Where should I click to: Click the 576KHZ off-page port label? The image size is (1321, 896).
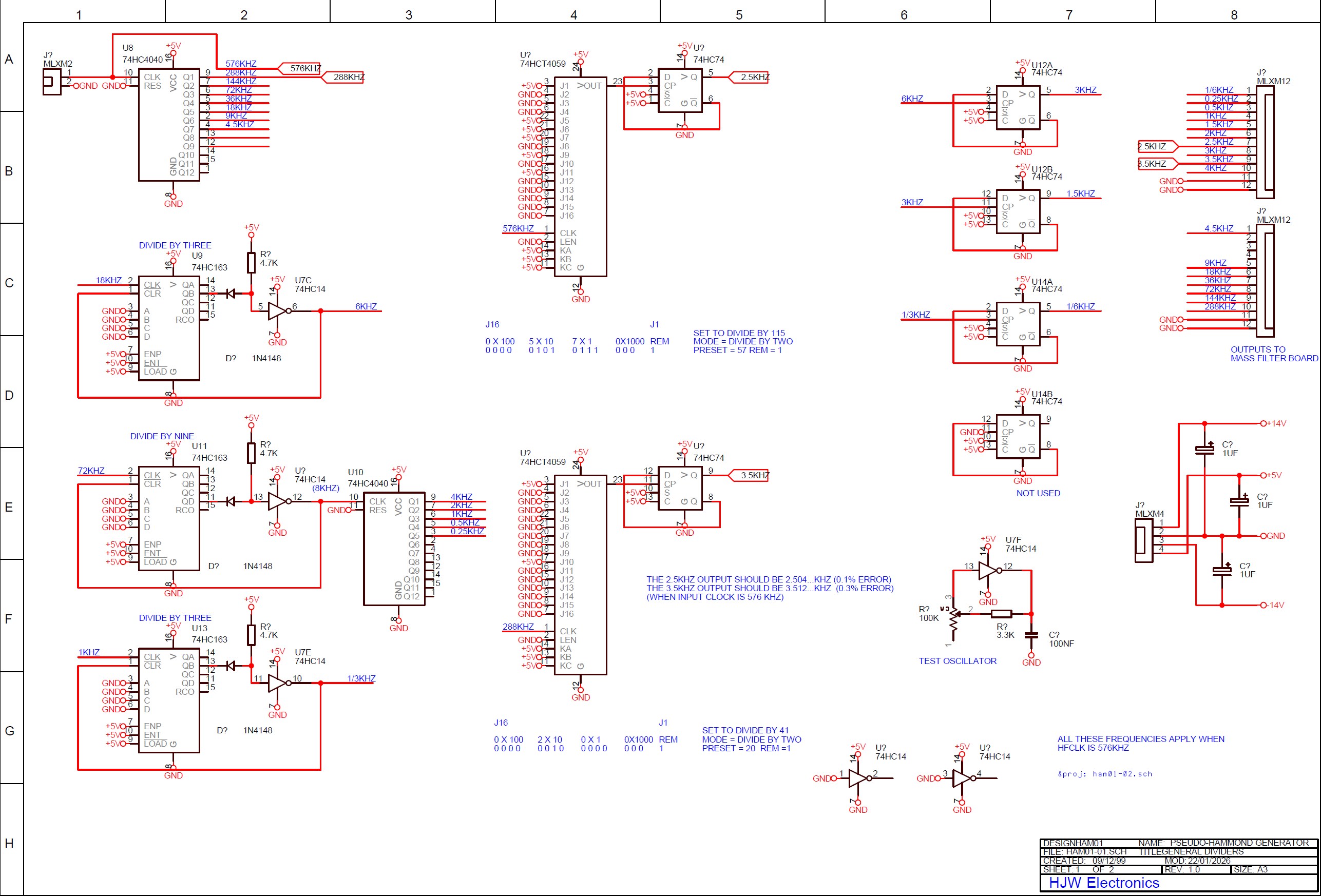301,68
